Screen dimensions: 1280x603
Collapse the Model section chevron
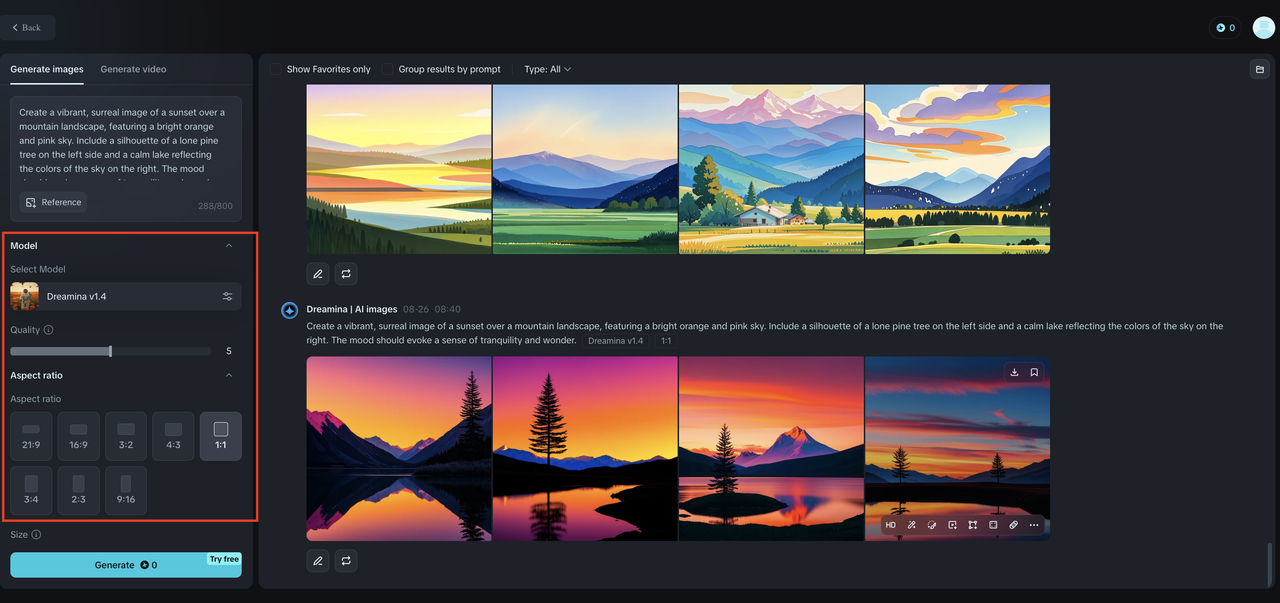click(229, 245)
